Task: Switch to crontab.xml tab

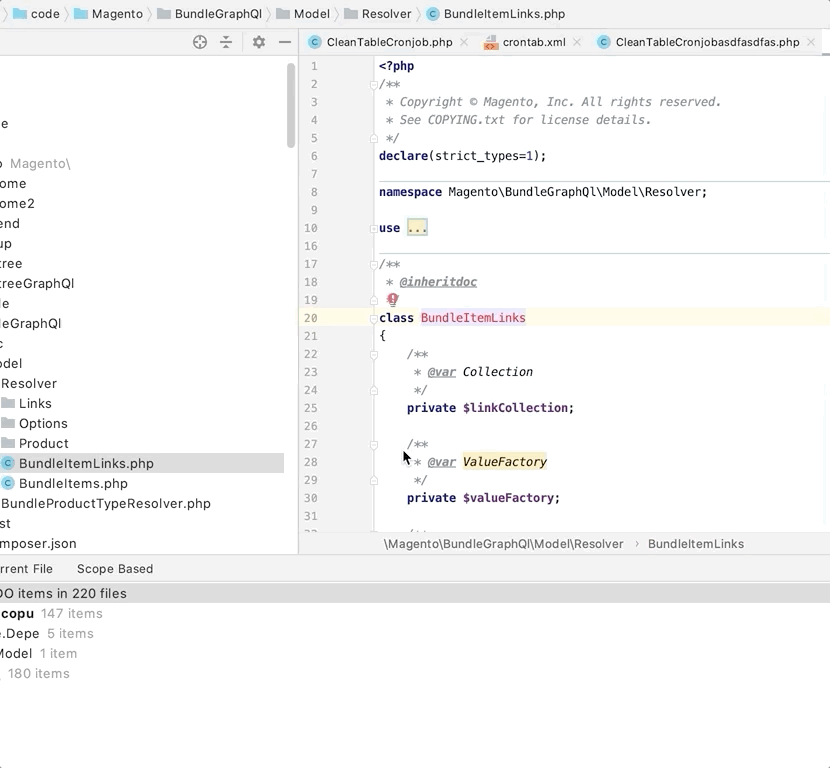Action: 534,42
